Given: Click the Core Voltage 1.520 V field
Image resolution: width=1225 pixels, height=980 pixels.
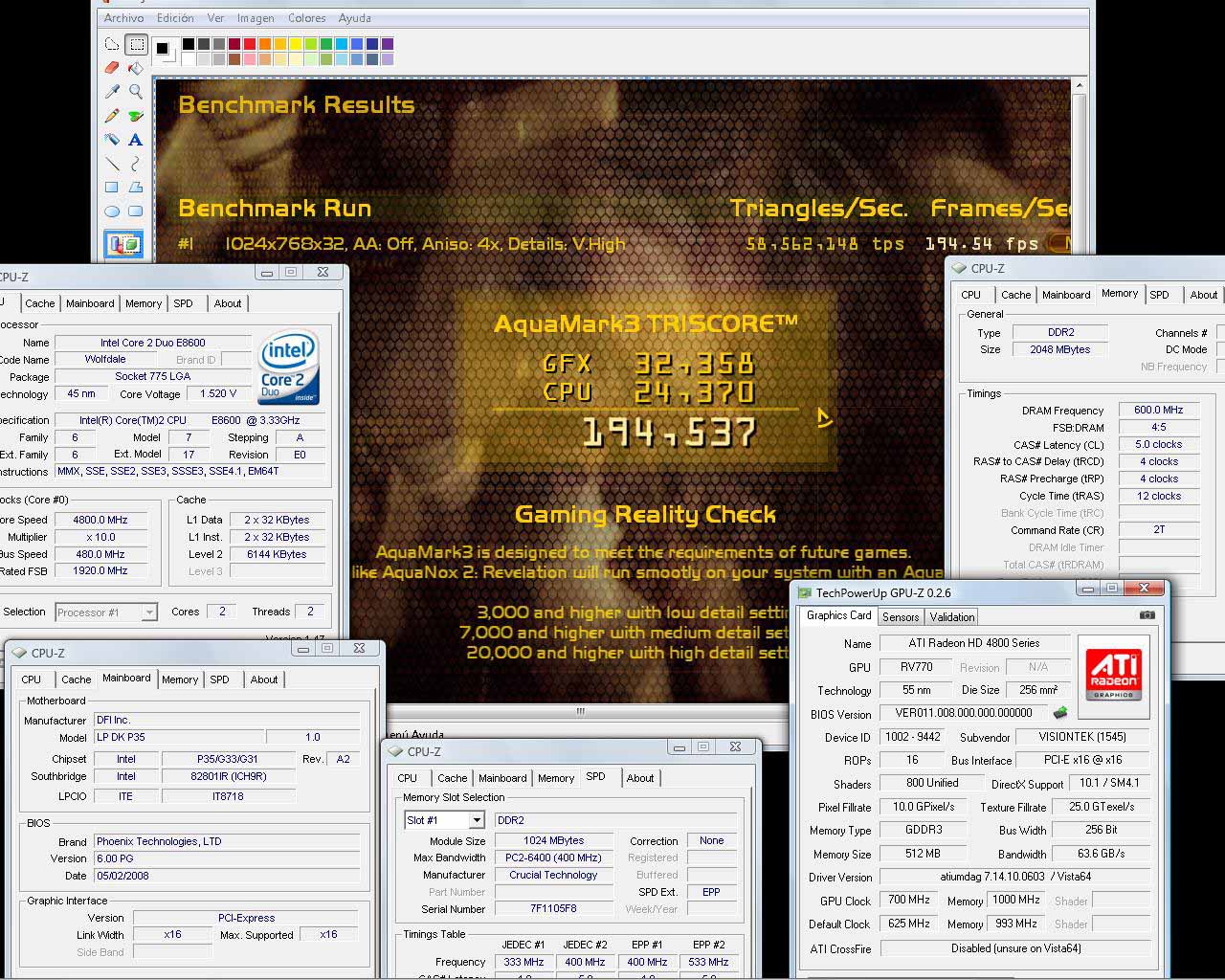Looking at the screenshot, I should click(219, 393).
